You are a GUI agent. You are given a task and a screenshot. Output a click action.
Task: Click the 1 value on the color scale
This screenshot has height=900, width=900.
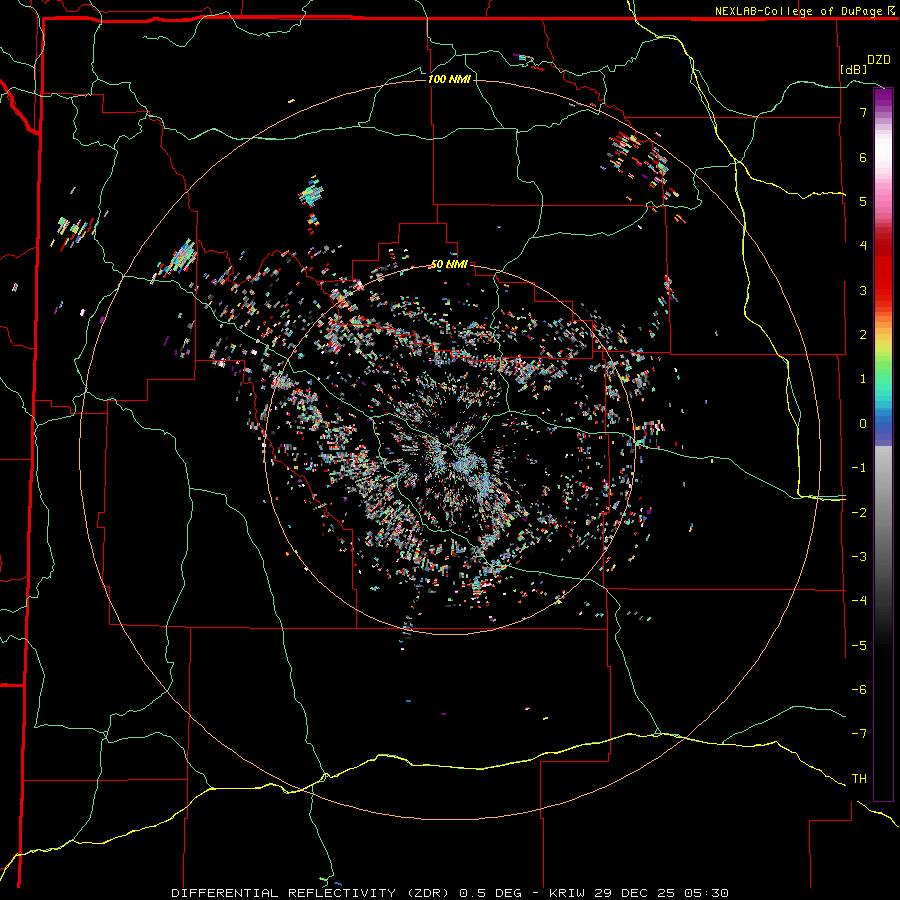863,379
